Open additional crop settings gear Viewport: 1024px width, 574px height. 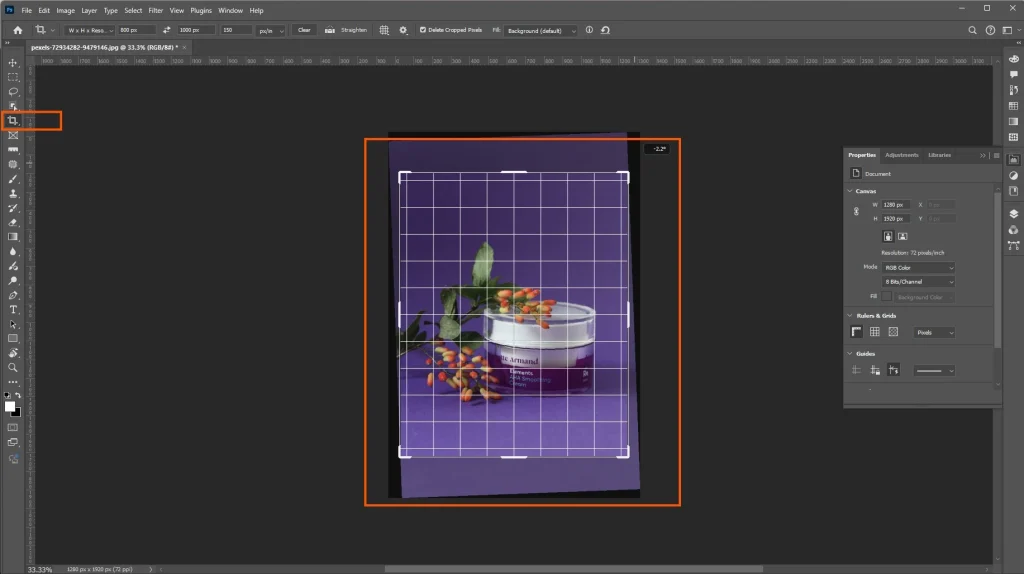[x=403, y=30]
